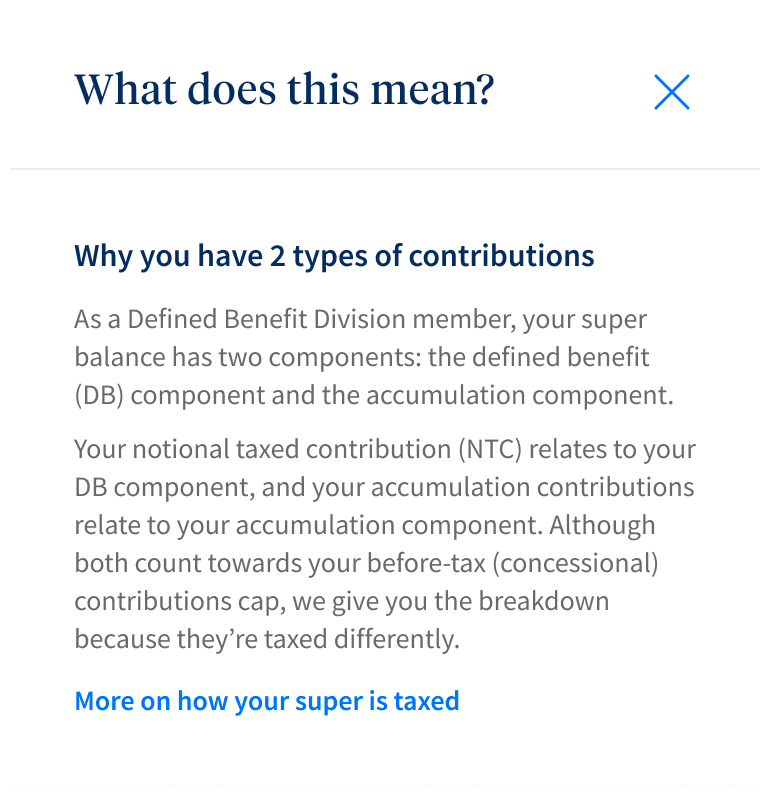
Task: Click the line starting "DB component, and your"
Action: (x=384, y=487)
